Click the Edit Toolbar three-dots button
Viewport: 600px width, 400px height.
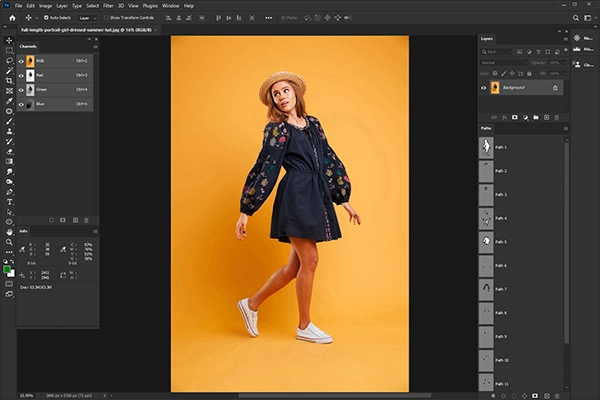pyautogui.click(x=9, y=252)
